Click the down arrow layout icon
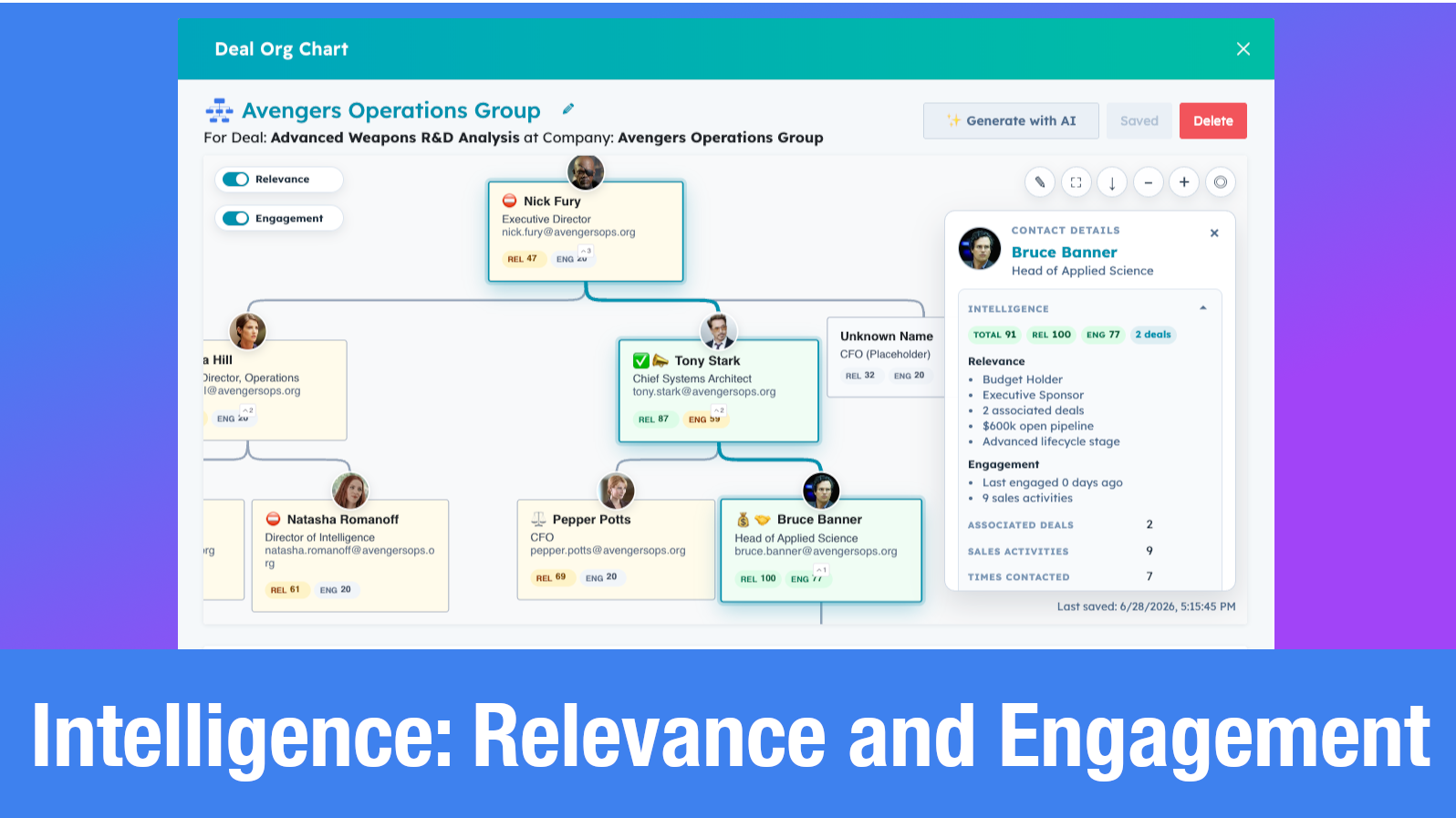 pos(1112,182)
